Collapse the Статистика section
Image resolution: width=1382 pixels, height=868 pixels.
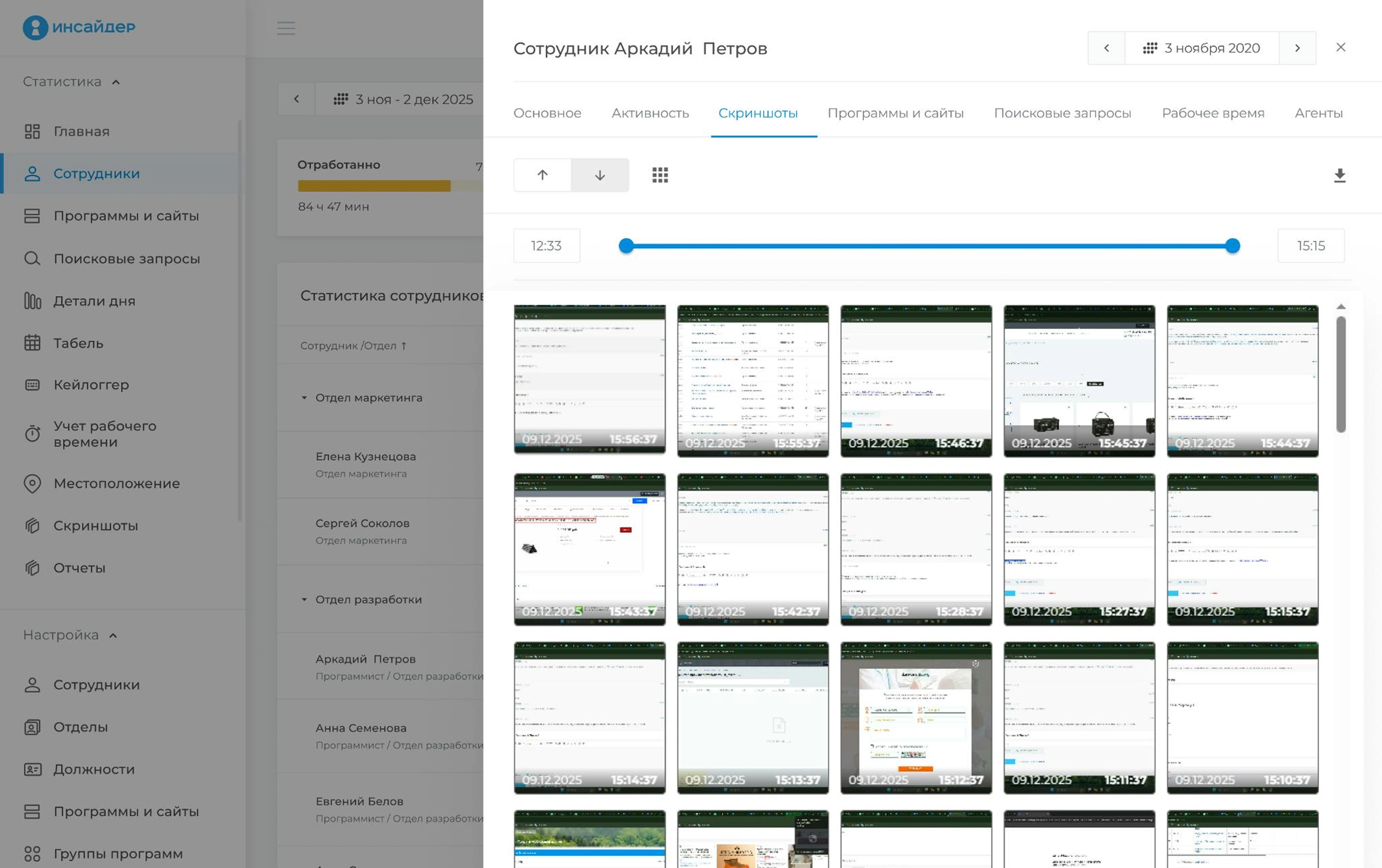click(116, 82)
